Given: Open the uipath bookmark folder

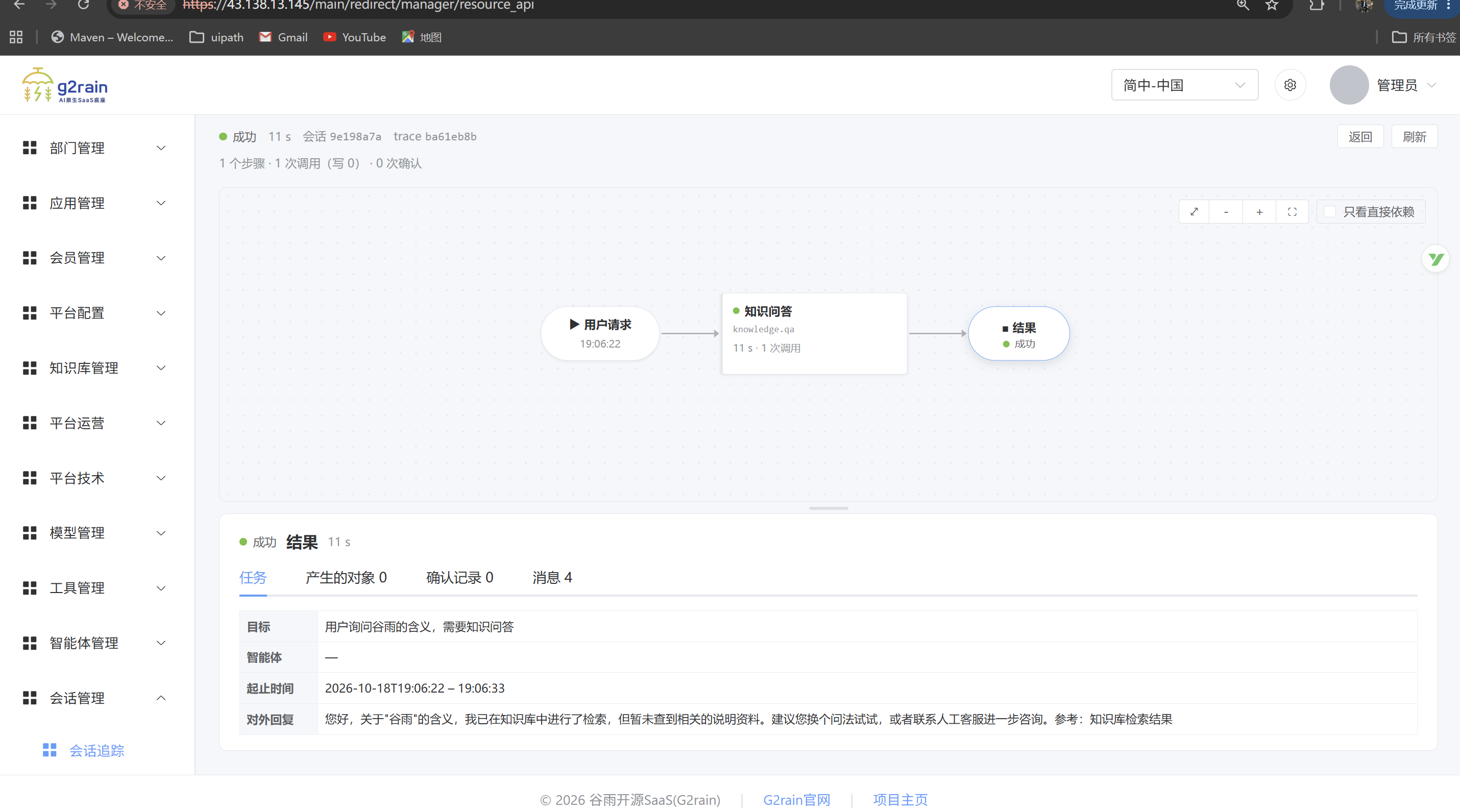Looking at the screenshot, I should [216, 37].
